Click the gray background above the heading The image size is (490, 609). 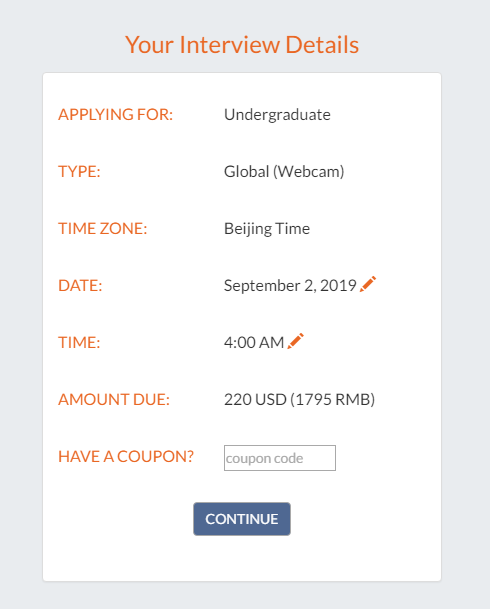click(242, 14)
